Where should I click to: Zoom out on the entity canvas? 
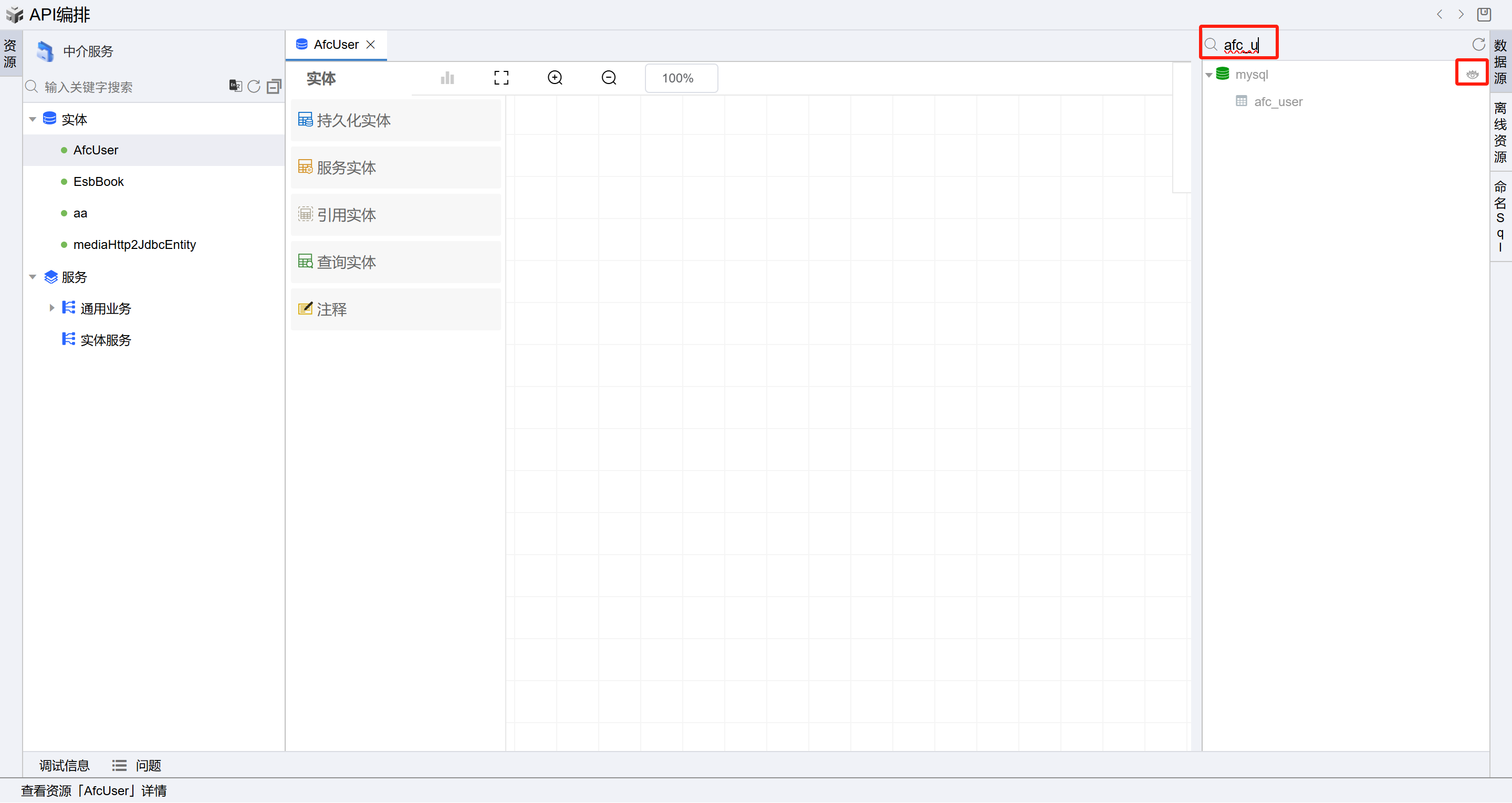pos(609,78)
